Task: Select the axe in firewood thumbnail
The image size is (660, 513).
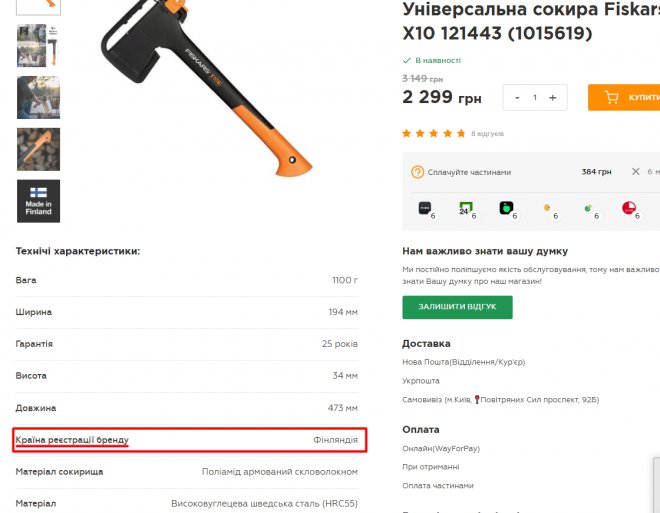Action: click(38, 149)
